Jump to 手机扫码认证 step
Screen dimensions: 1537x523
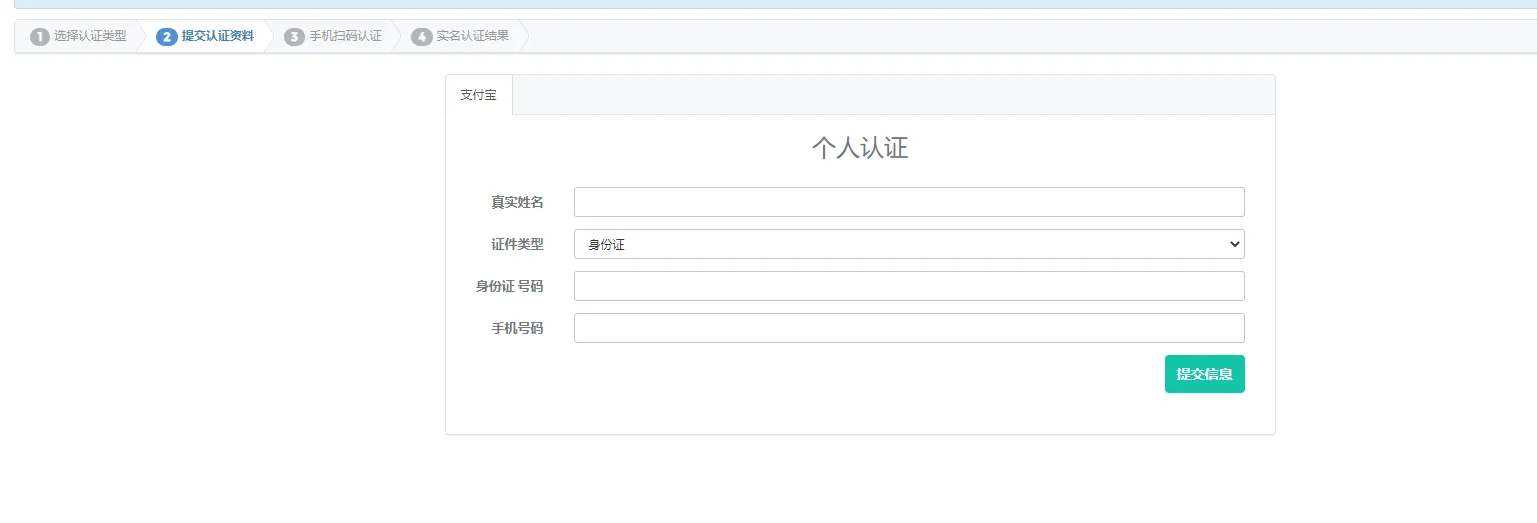click(345, 36)
